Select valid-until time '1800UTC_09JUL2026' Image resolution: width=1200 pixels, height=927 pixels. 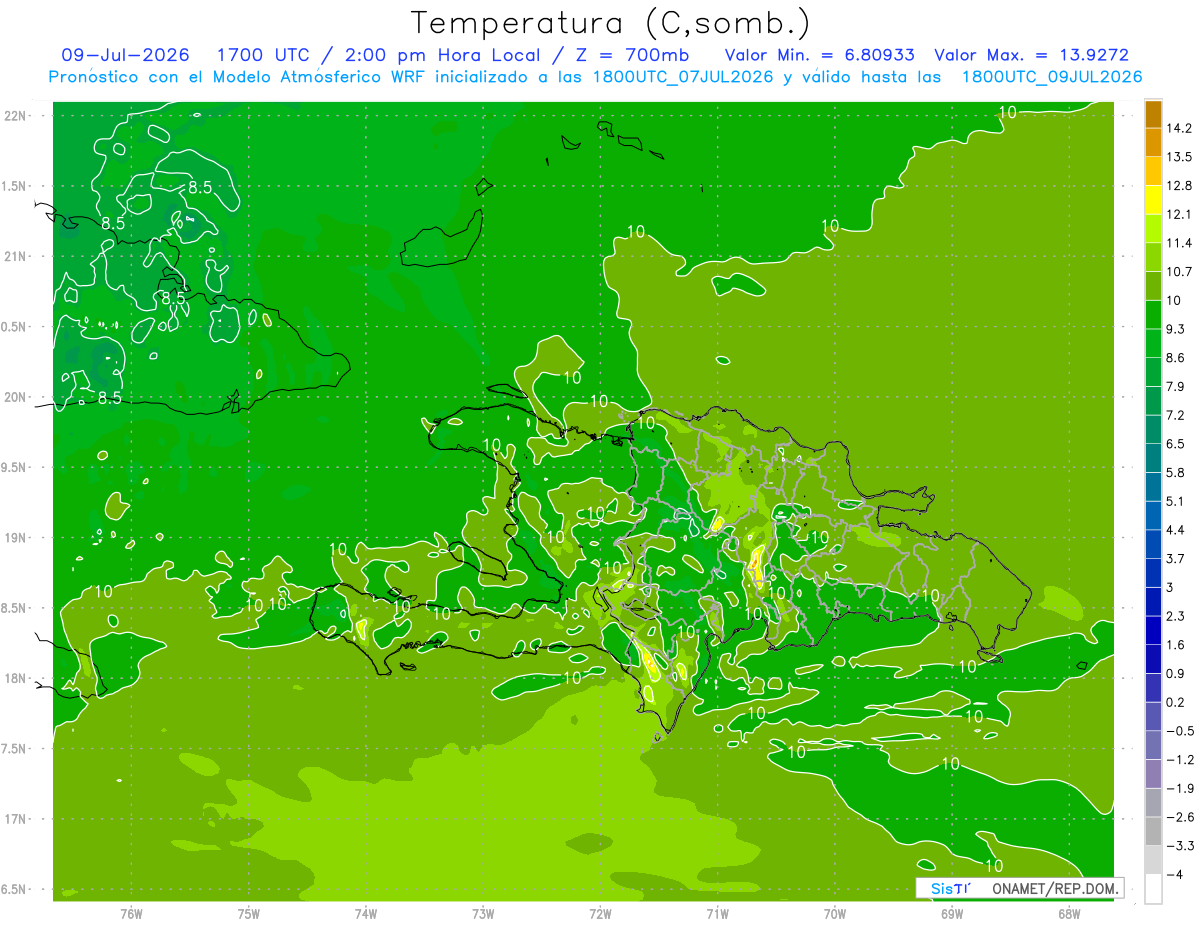pyautogui.click(x=1052, y=77)
